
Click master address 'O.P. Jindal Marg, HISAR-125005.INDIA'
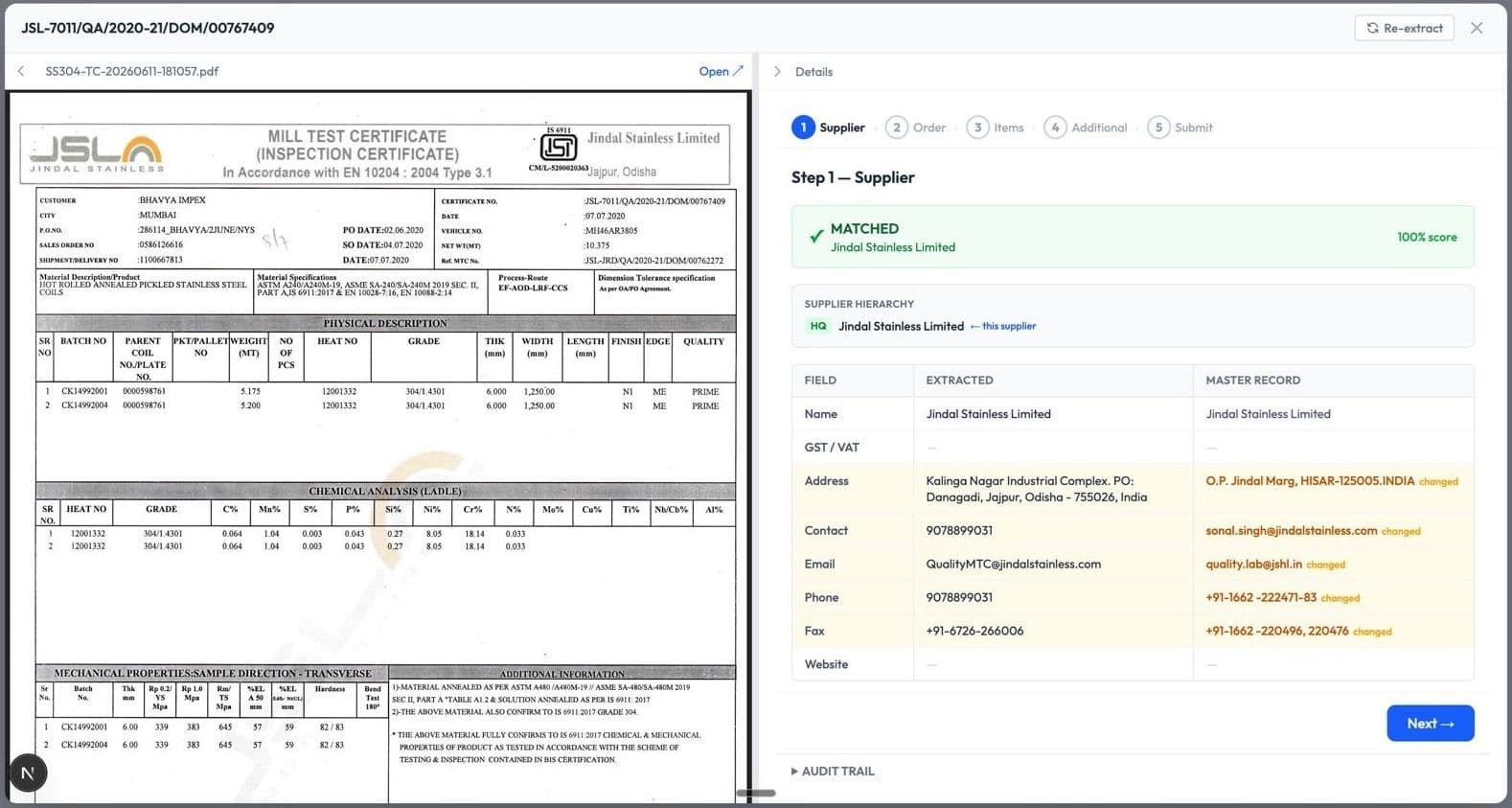(1310, 481)
